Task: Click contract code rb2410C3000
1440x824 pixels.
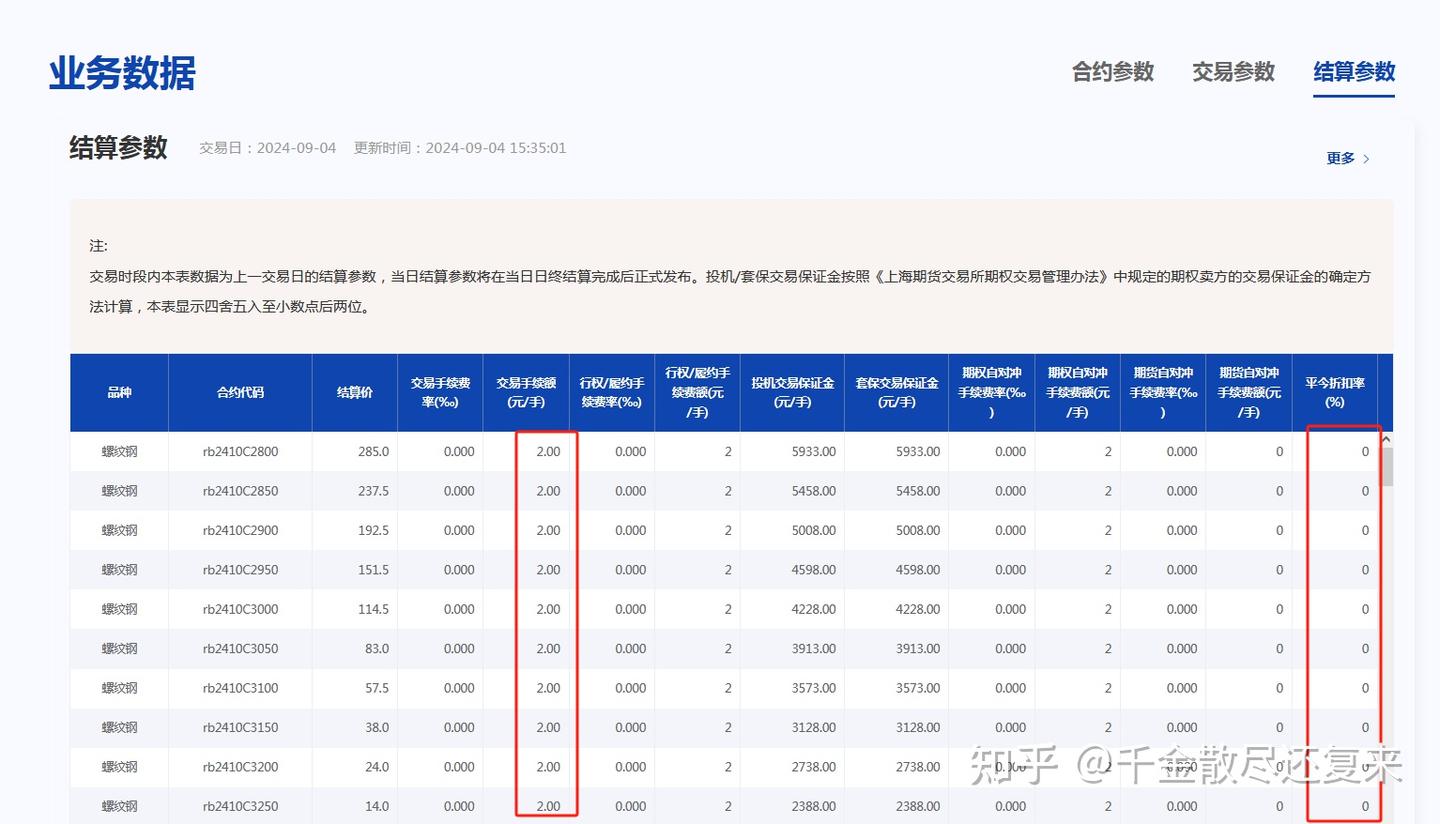Action: pos(240,609)
